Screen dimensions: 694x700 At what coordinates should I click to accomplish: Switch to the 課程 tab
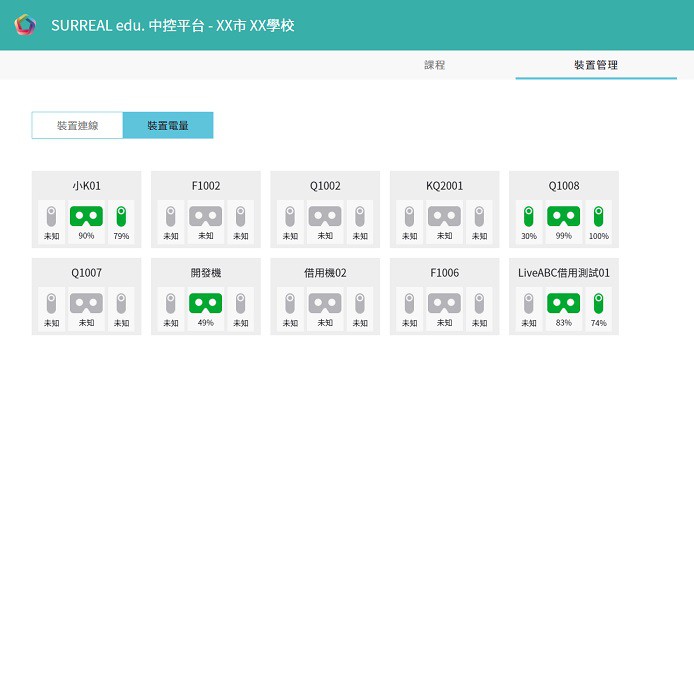click(x=434, y=65)
